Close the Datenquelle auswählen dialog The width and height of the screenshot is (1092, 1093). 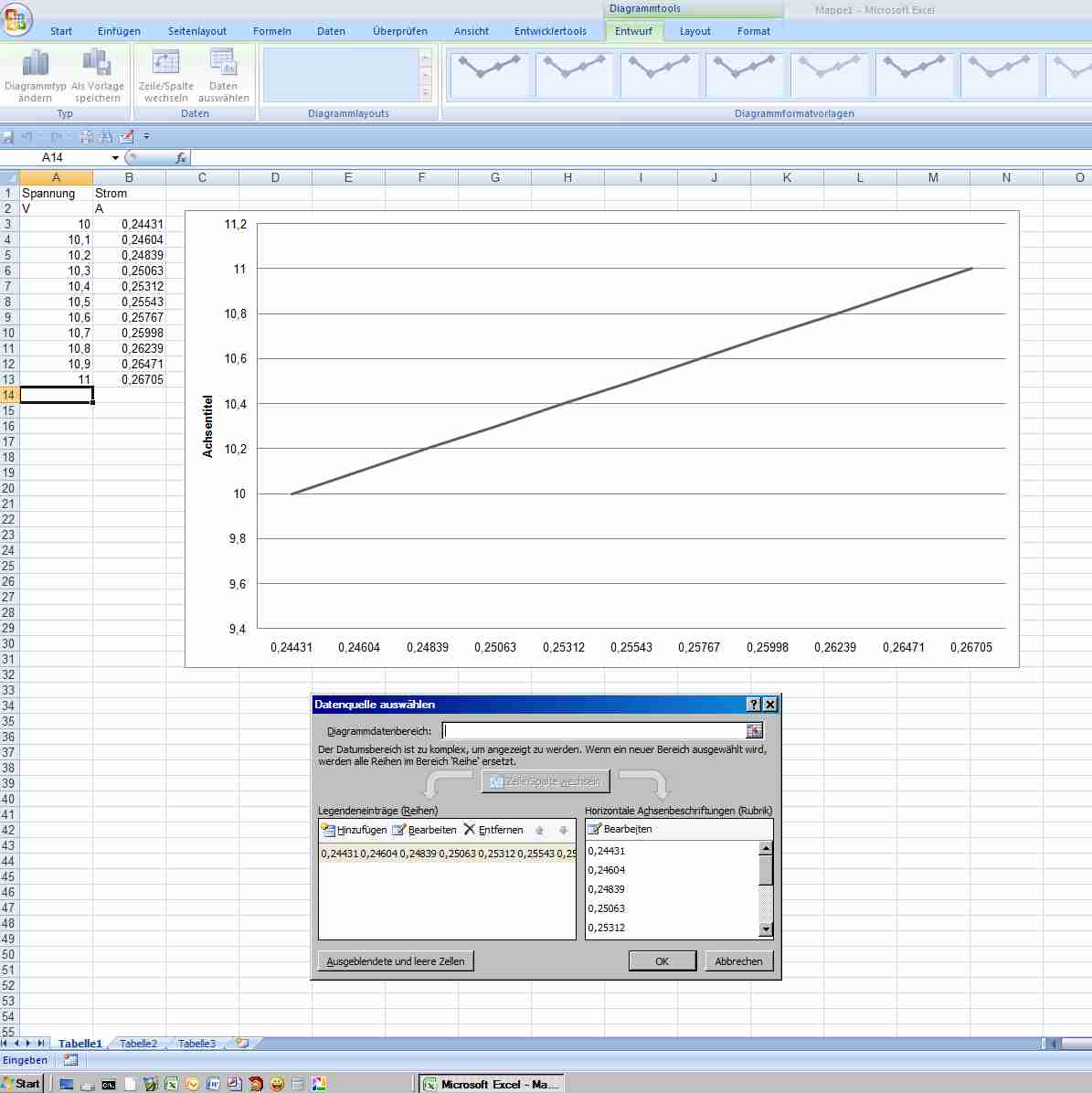[770, 704]
